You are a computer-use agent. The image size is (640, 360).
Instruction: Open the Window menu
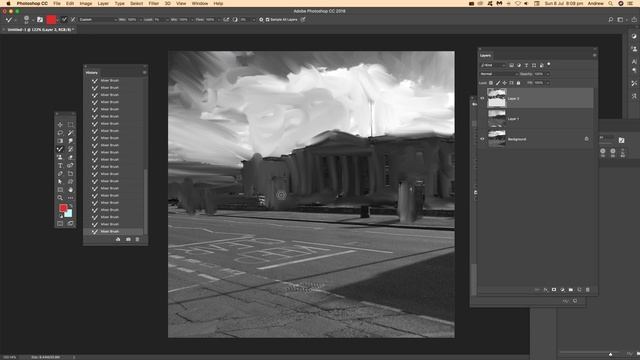pyautogui.click(x=200, y=3)
